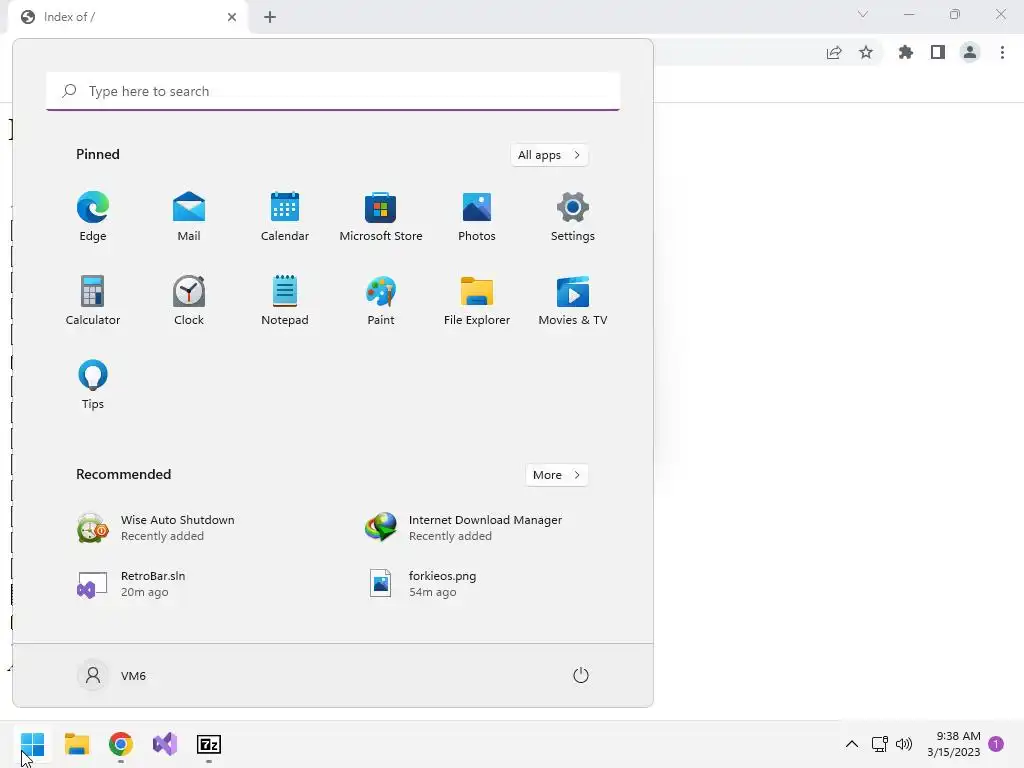This screenshot has height=768, width=1024.
Task: Launch the Photos app
Action: 477,216
